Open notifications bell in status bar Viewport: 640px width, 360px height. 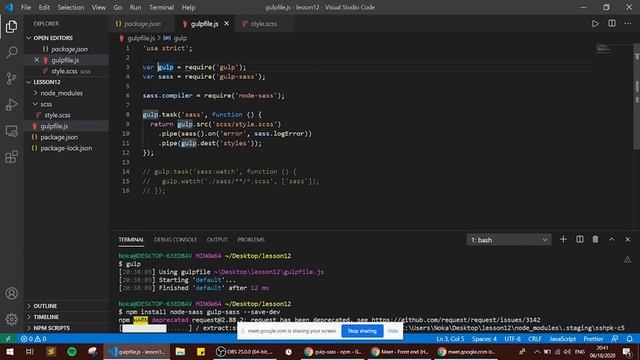coord(630,339)
